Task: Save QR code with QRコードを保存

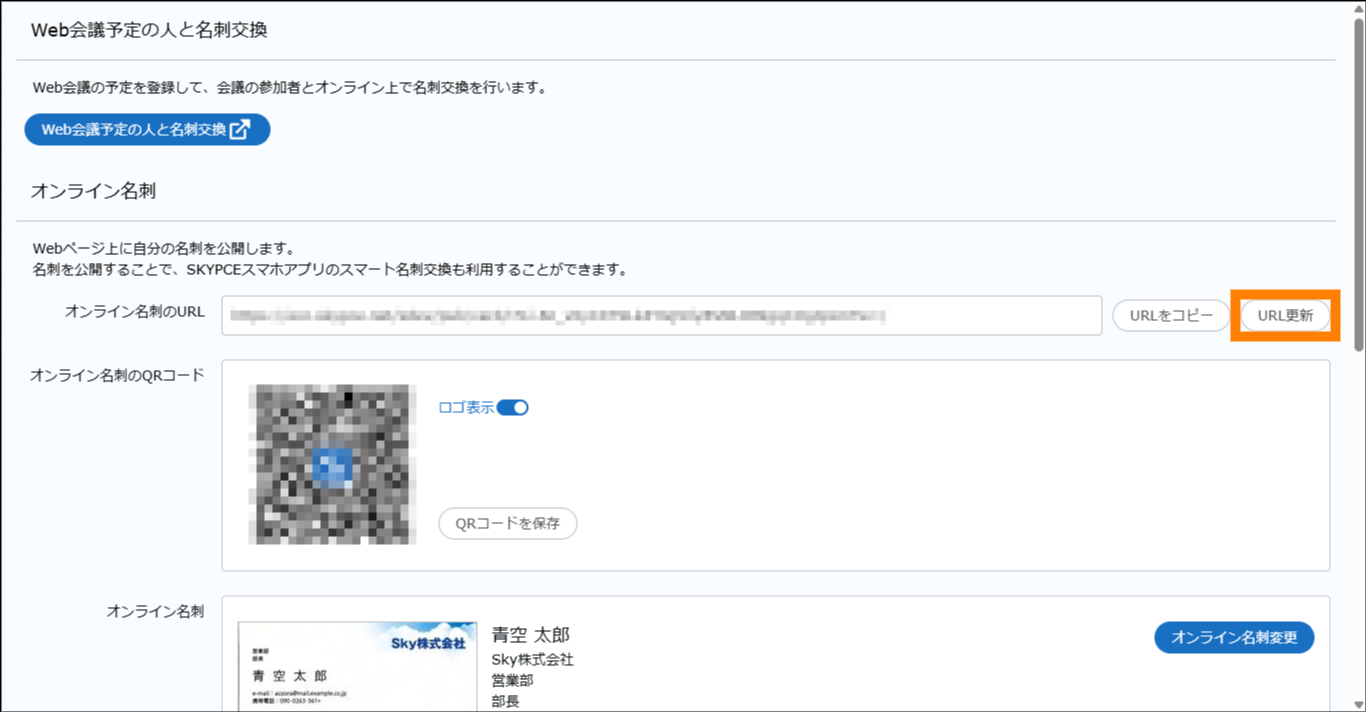Action: pyautogui.click(x=508, y=523)
